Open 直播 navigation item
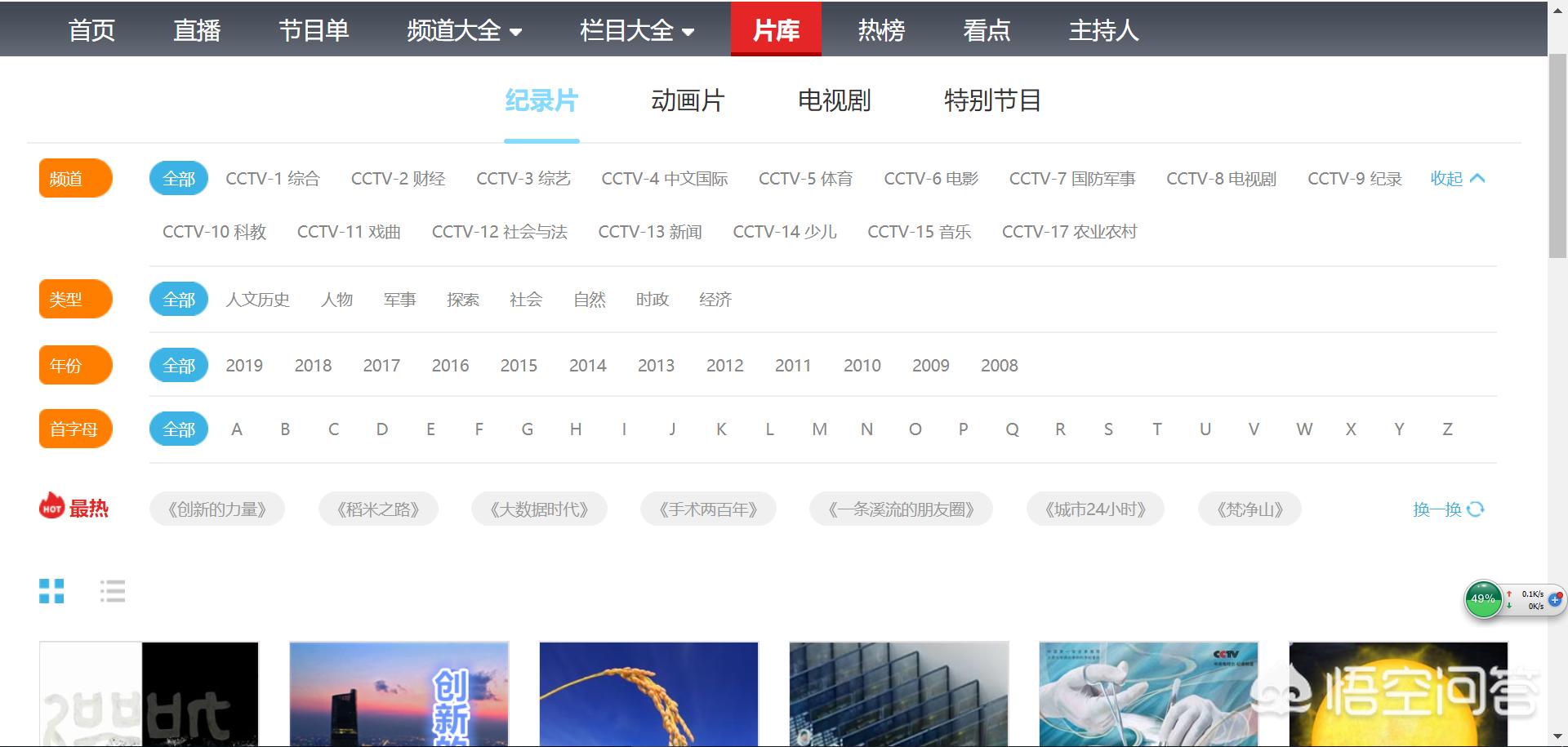Screen dimensions: 1568x747 click(x=197, y=30)
